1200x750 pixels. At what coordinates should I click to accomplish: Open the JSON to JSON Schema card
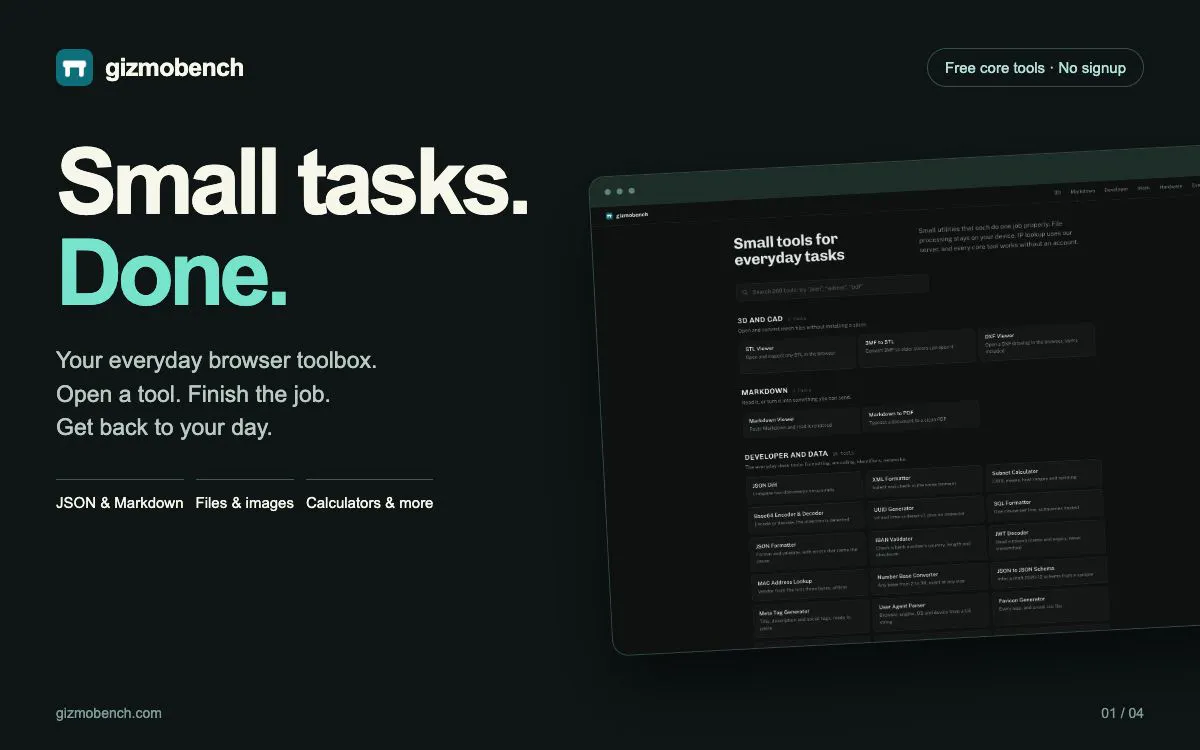point(1051,572)
